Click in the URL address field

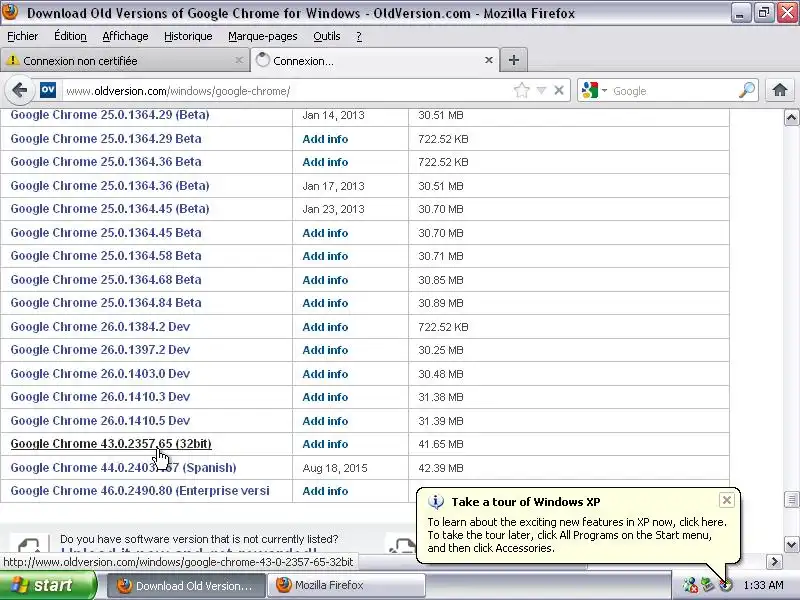[288, 91]
